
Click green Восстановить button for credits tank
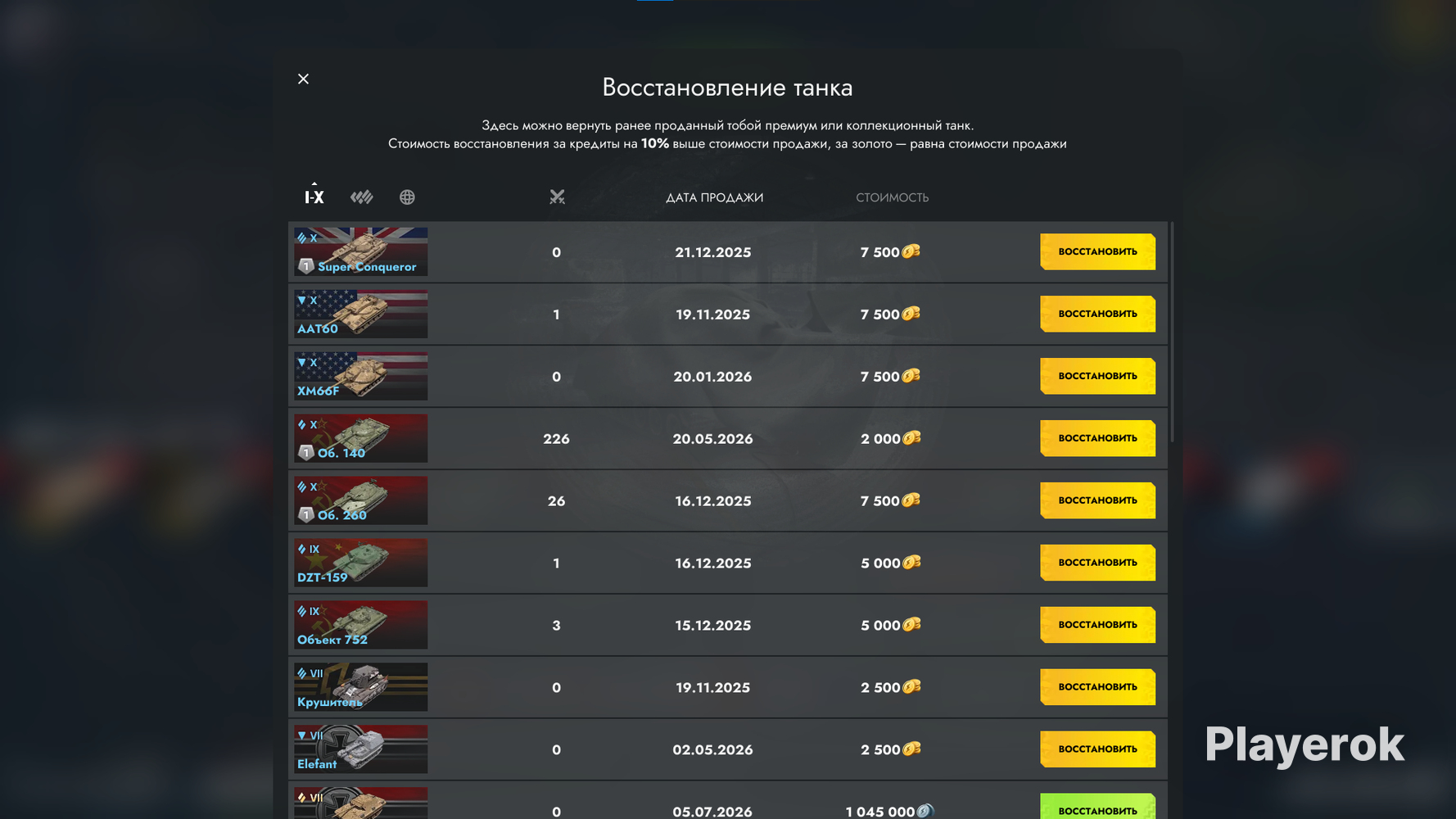pos(1097,807)
